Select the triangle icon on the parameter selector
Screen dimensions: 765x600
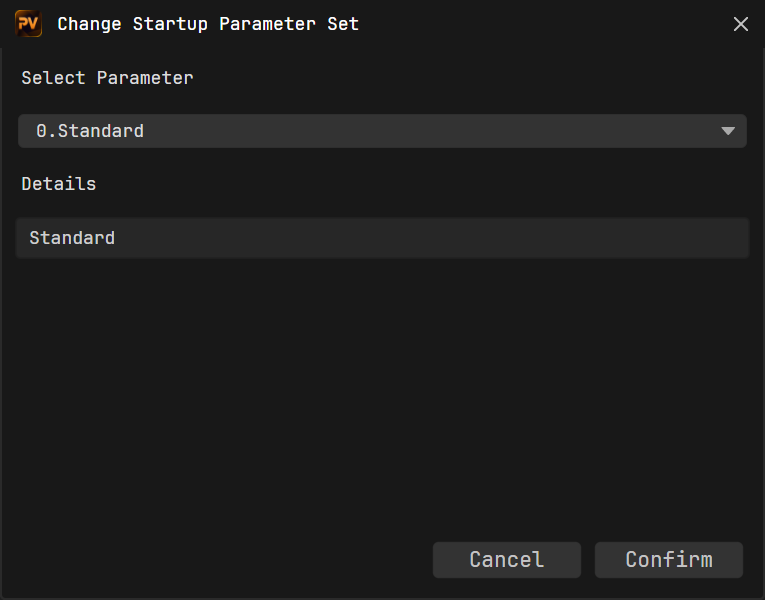point(728,131)
